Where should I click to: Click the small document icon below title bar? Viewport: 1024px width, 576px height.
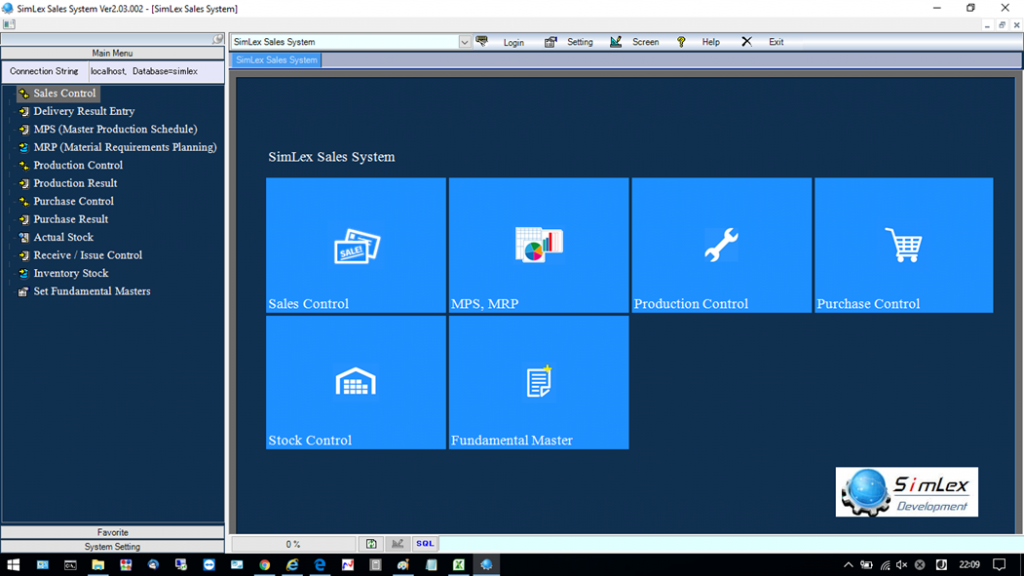[x=8, y=24]
